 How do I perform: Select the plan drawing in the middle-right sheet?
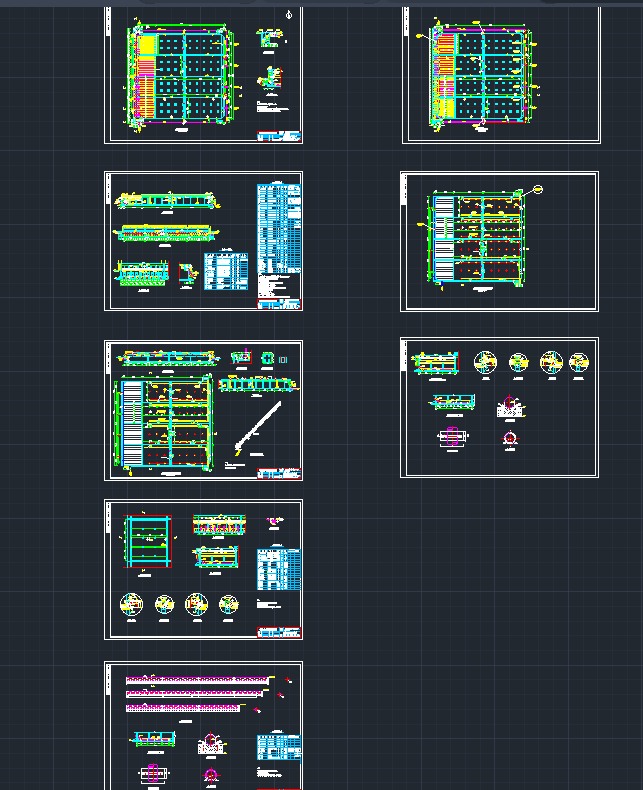pos(477,239)
